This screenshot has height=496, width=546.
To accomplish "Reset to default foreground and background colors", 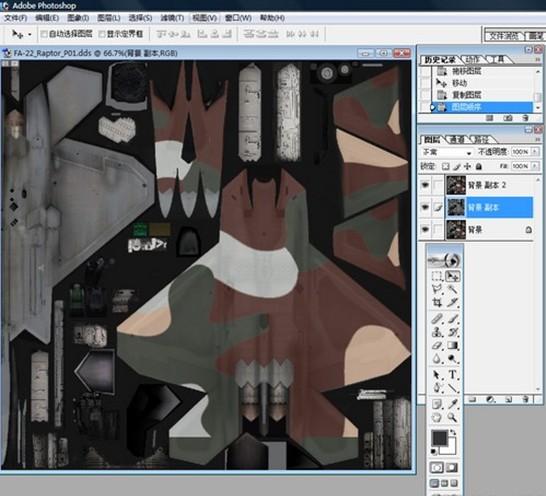I will click(x=434, y=452).
